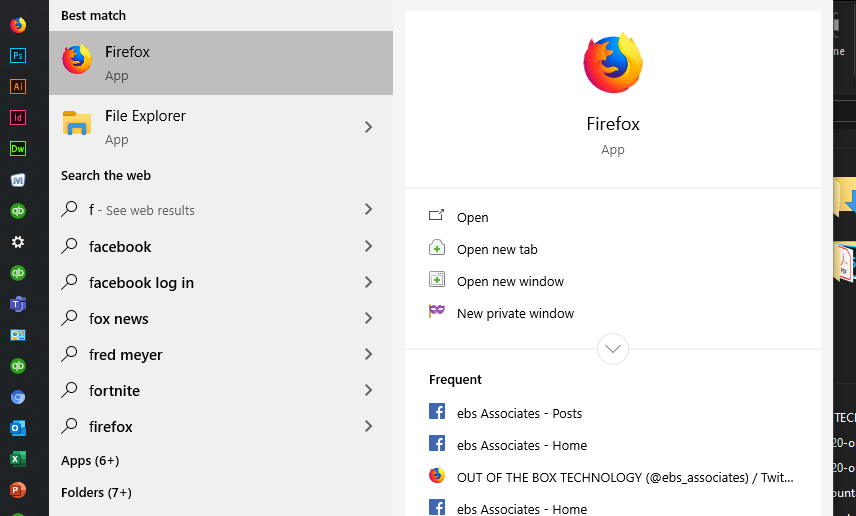Click 'Open new tab' for Firefox
This screenshot has width=856, height=516.
click(x=497, y=250)
